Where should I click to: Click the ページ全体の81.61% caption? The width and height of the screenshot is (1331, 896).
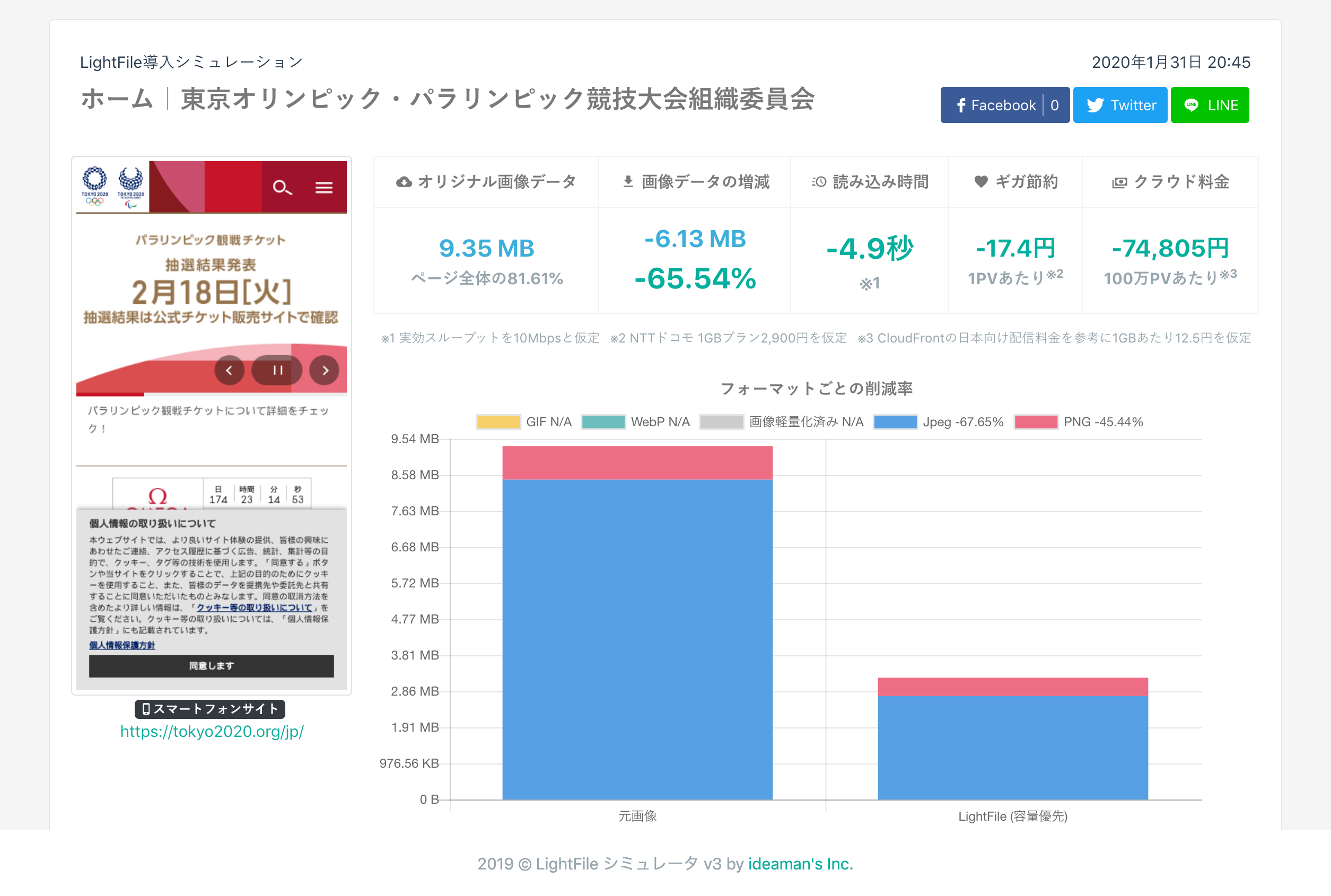(487, 278)
